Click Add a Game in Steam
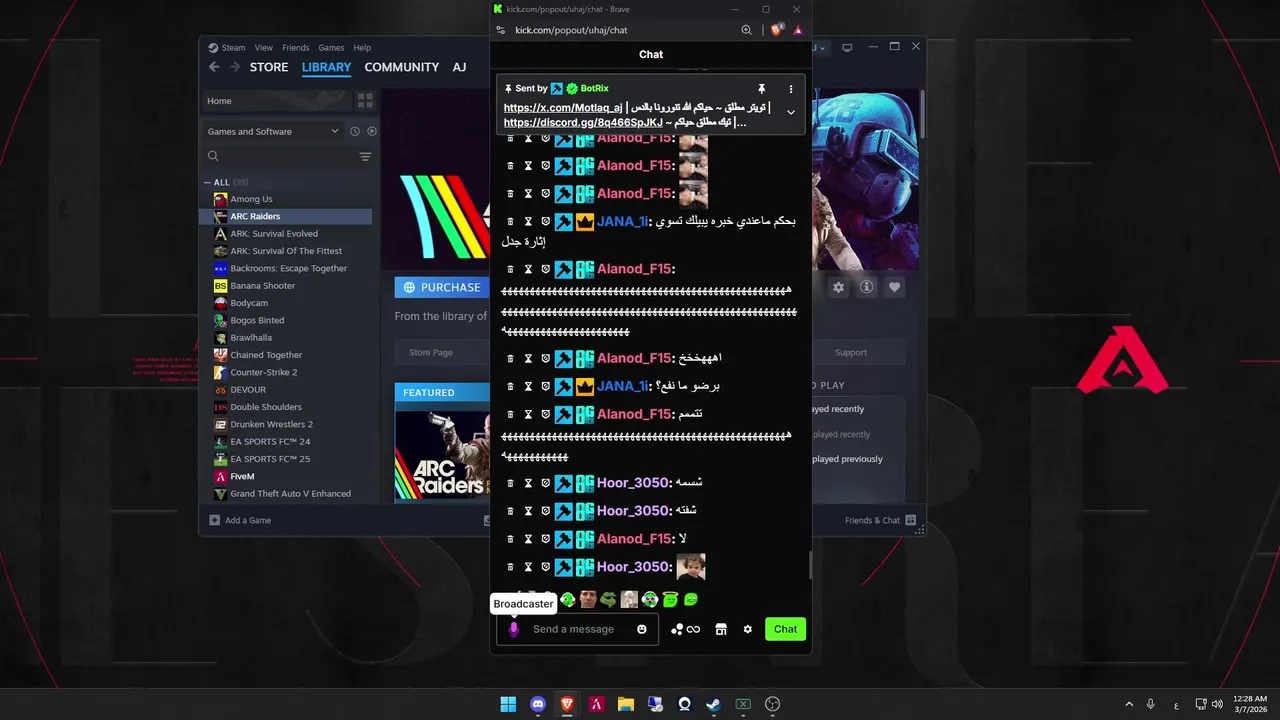The image size is (1280, 720). pyautogui.click(x=240, y=520)
